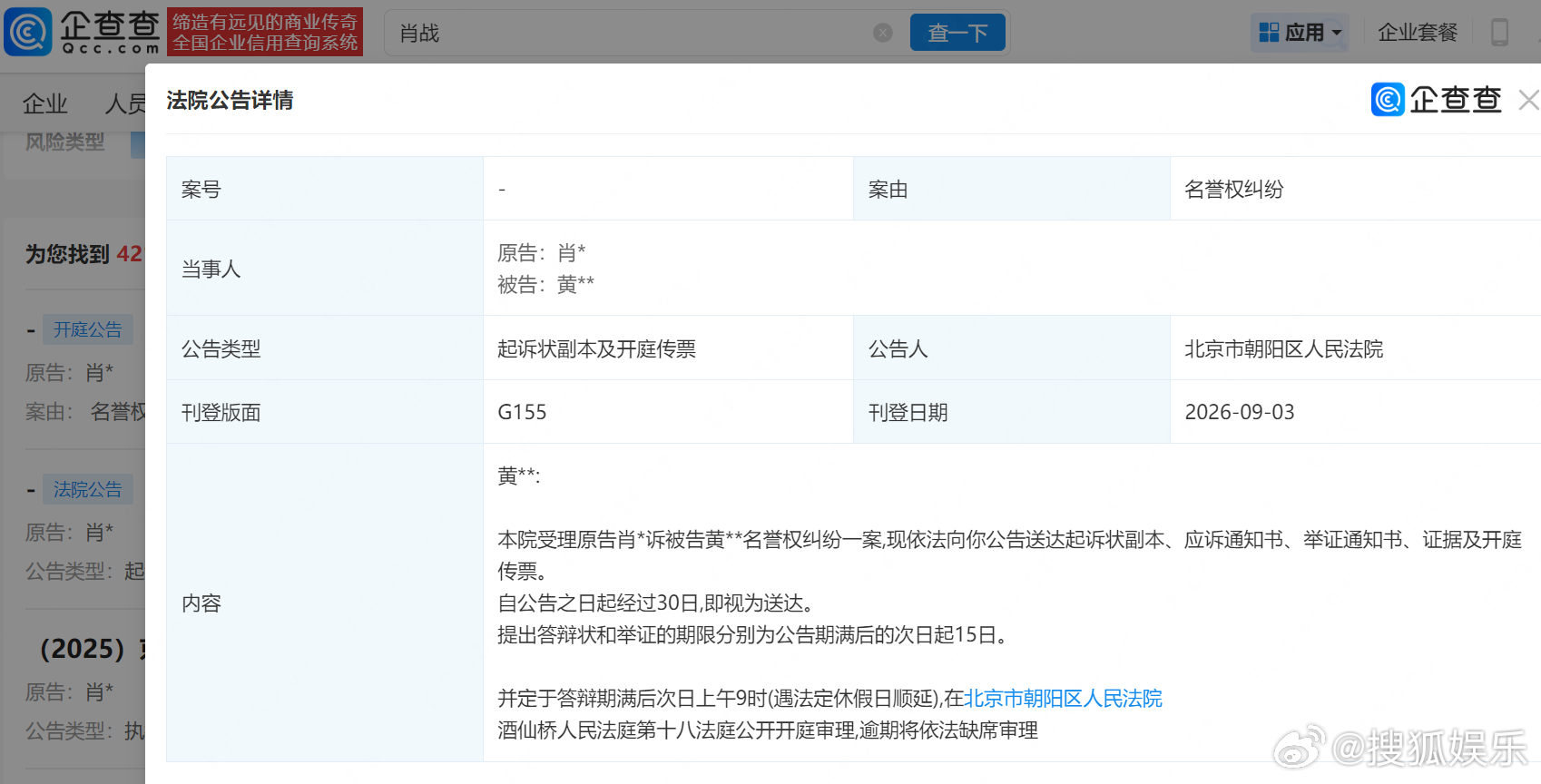
Task: Select the publication date 2026-09-03
Action: click(x=1240, y=412)
